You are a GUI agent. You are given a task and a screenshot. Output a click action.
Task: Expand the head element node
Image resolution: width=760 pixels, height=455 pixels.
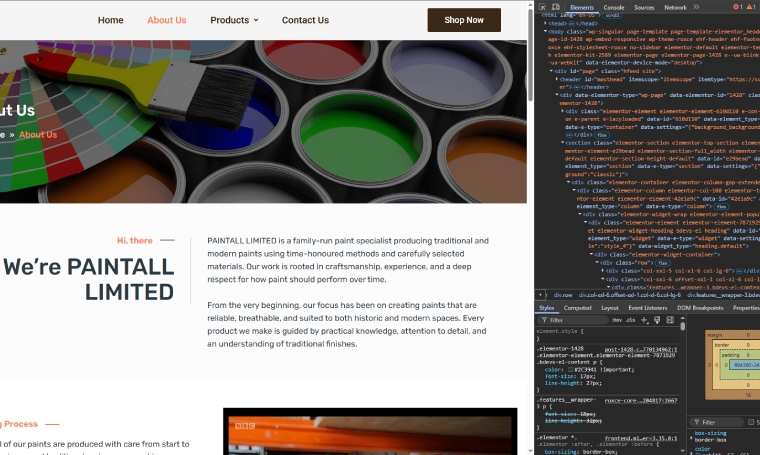[x=545, y=23]
